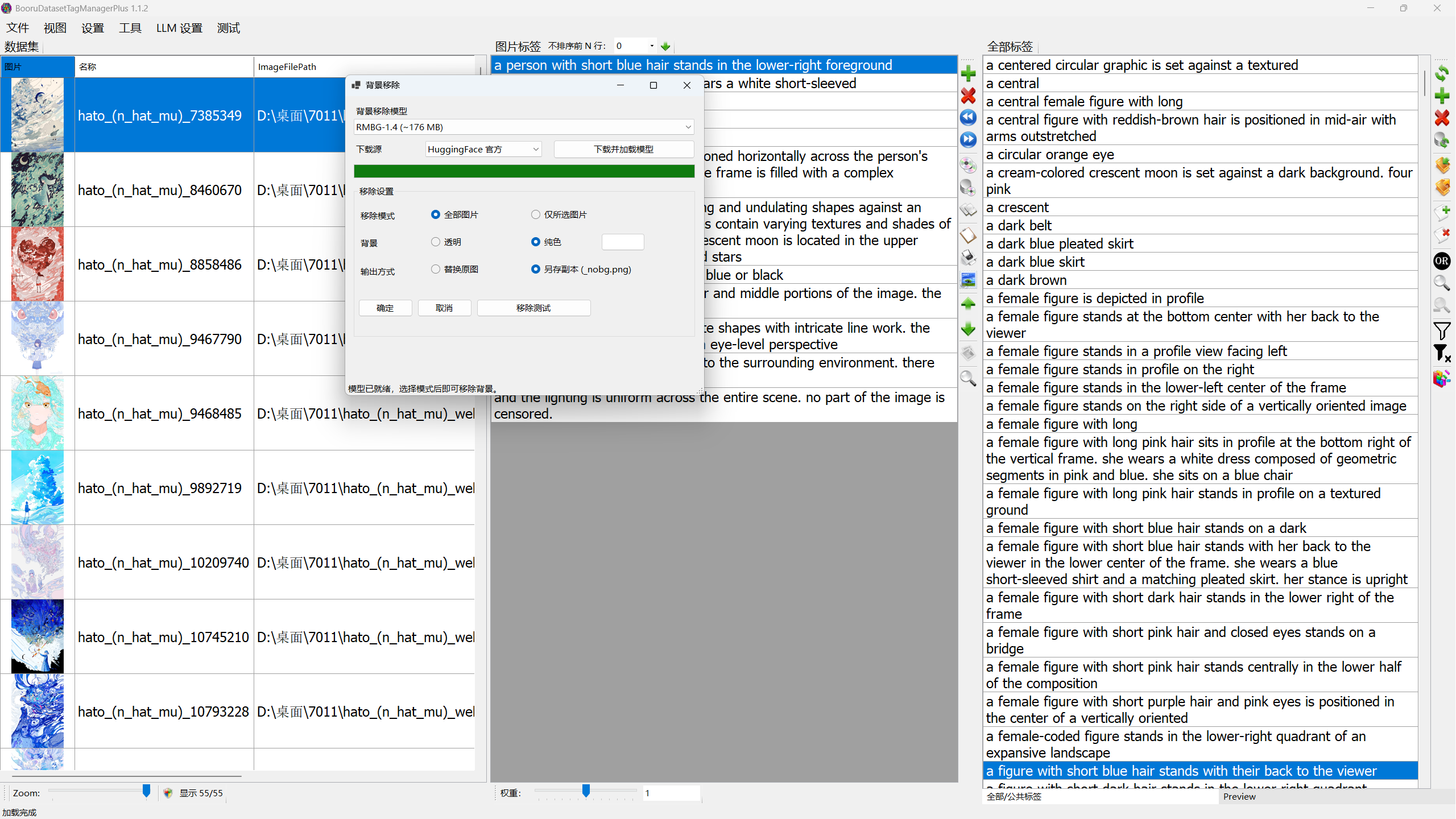Open the 工具 menu
Screen dimensions: 1456x819
pos(130,28)
